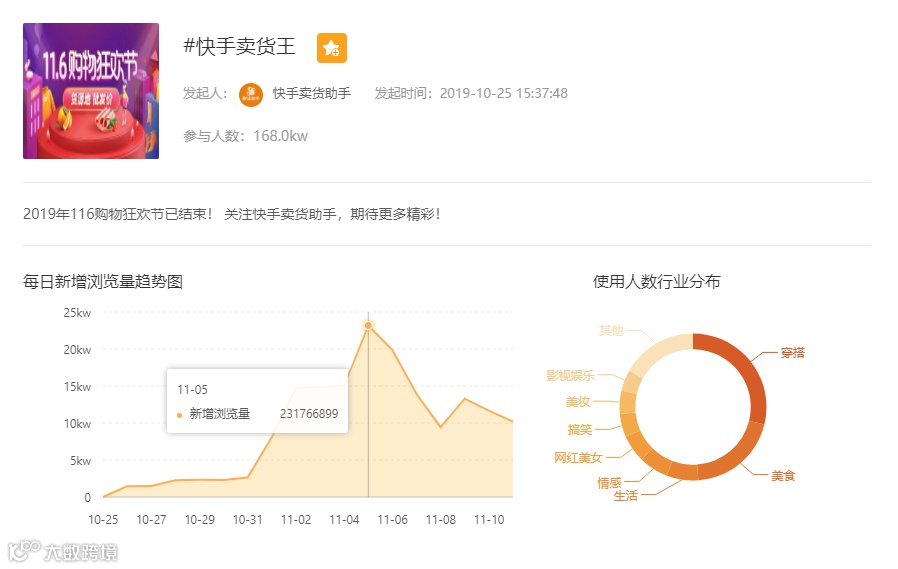Viewport: 898px width, 569px height.
Task: Click the 影视娱乐 donut chart label
Action: [570, 376]
